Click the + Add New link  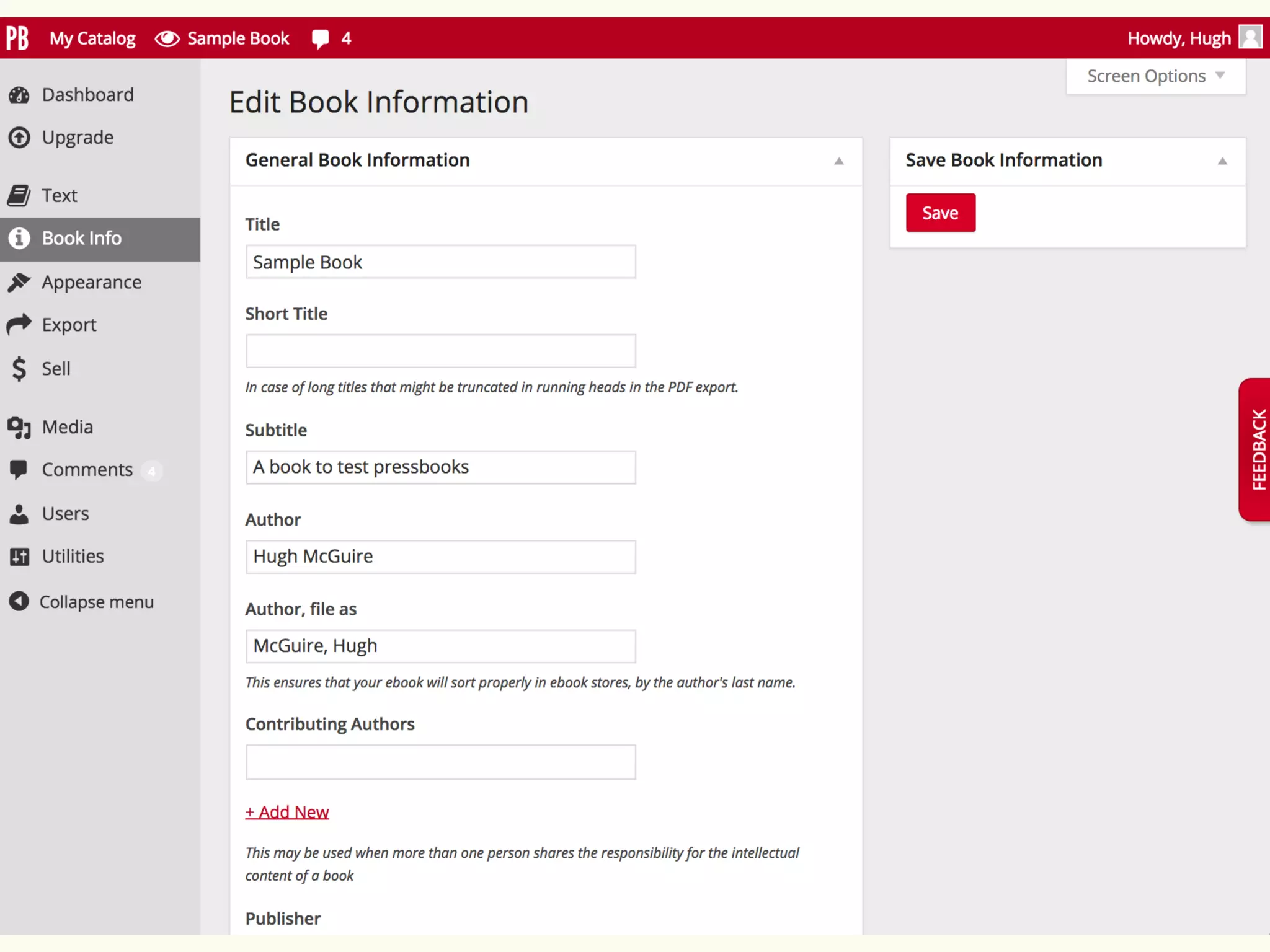287,812
